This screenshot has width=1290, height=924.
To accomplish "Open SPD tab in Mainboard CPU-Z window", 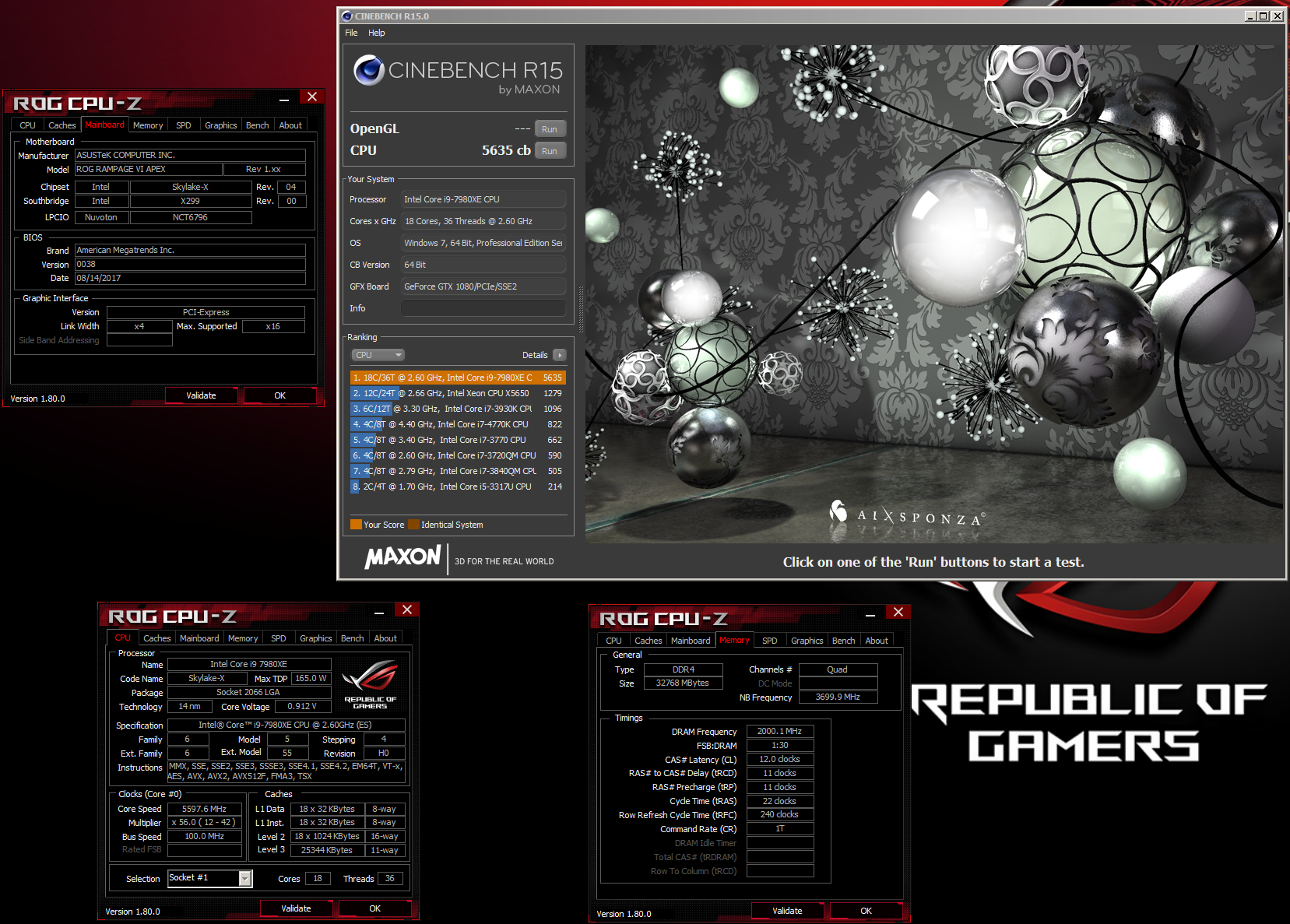I will click(184, 125).
